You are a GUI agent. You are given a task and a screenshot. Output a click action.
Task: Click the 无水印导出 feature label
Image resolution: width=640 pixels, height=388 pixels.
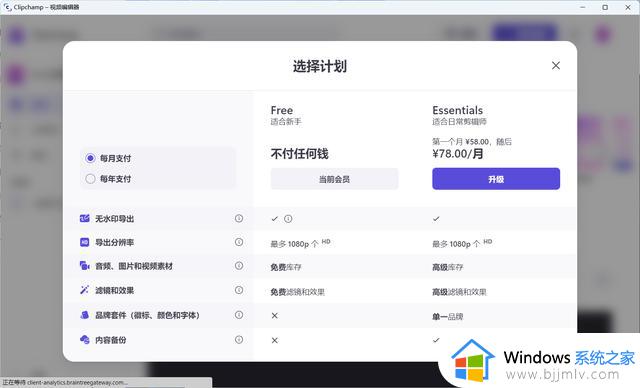(114, 219)
